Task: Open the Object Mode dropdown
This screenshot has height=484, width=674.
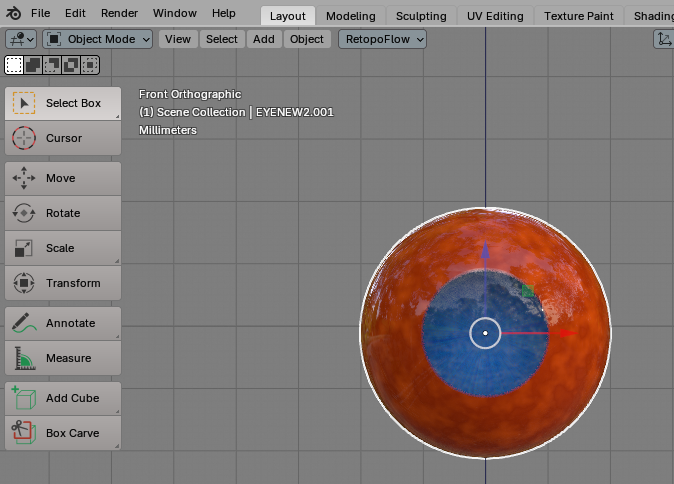Action: click(98, 39)
